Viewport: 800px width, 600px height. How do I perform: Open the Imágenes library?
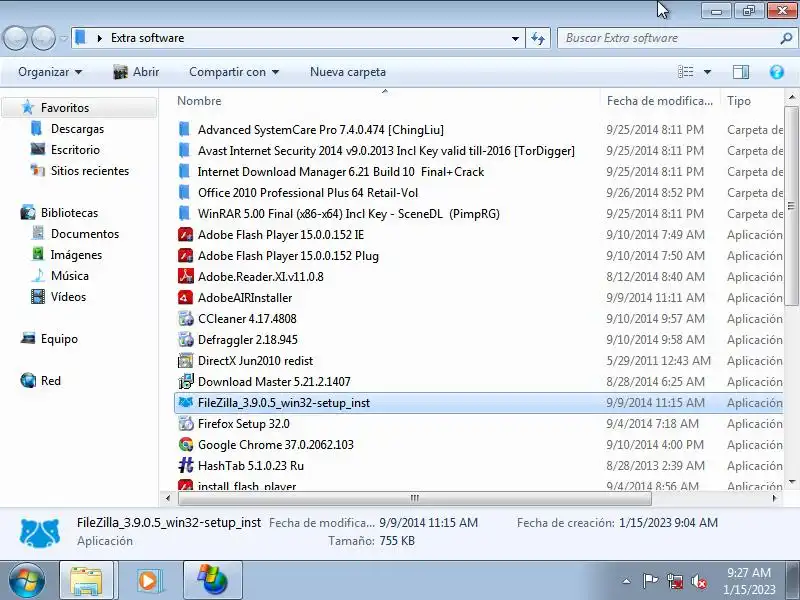point(76,255)
